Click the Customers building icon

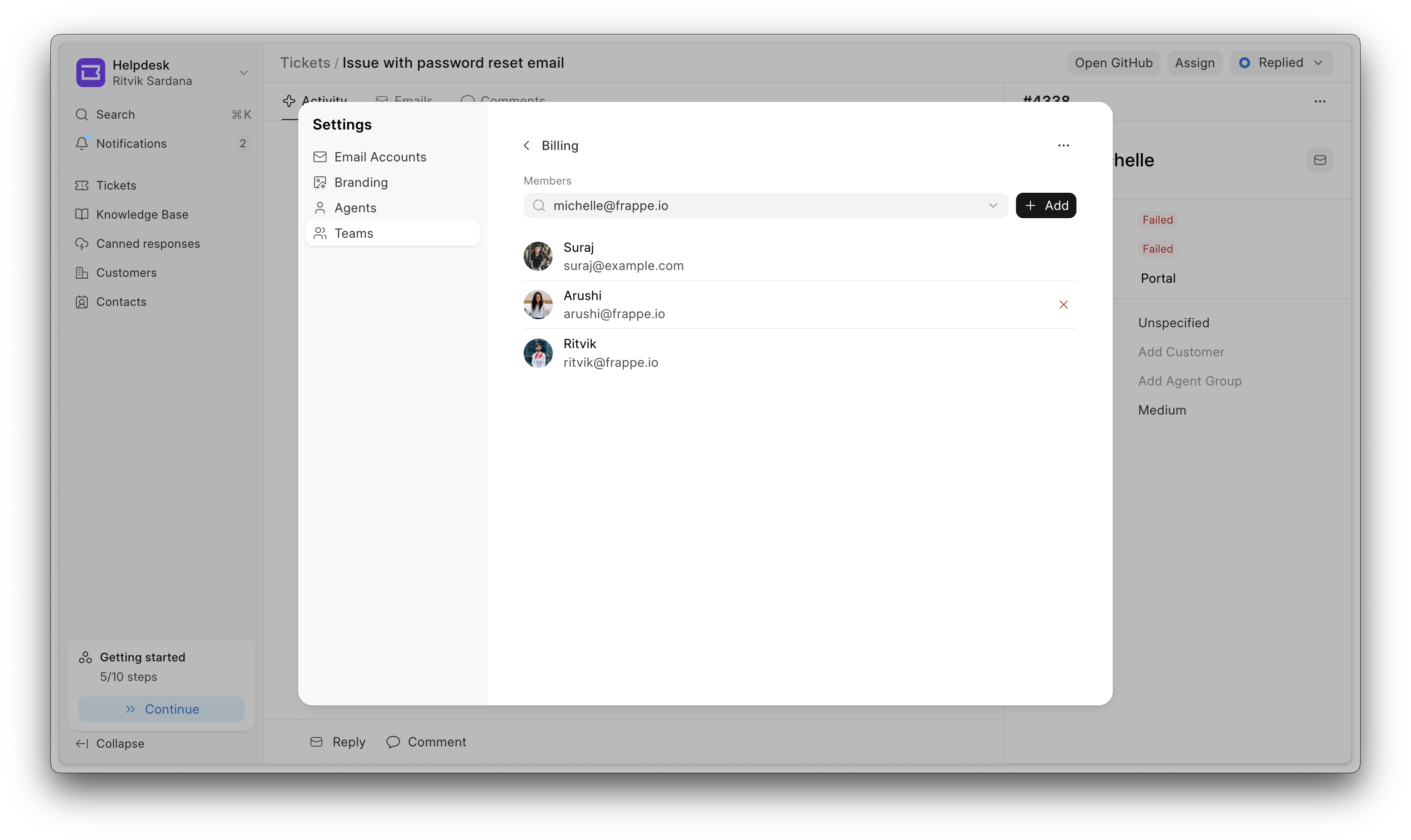pyautogui.click(x=82, y=273)
